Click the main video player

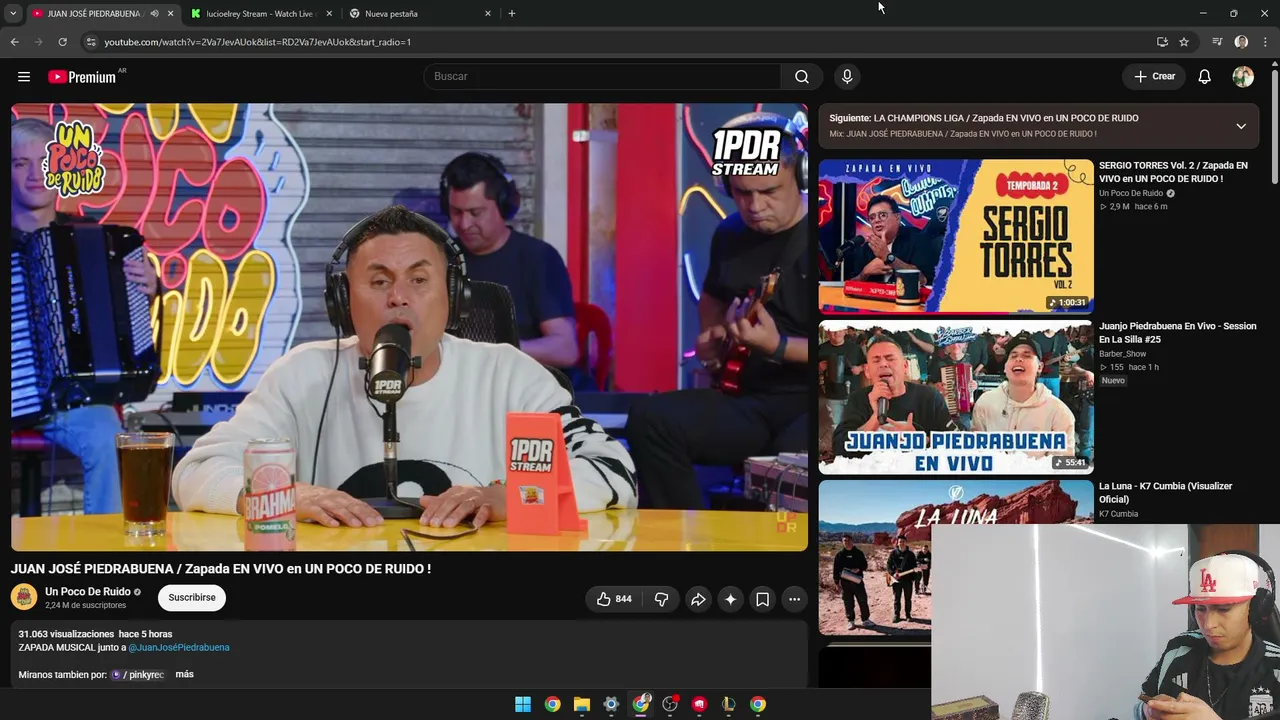(409, 327)
